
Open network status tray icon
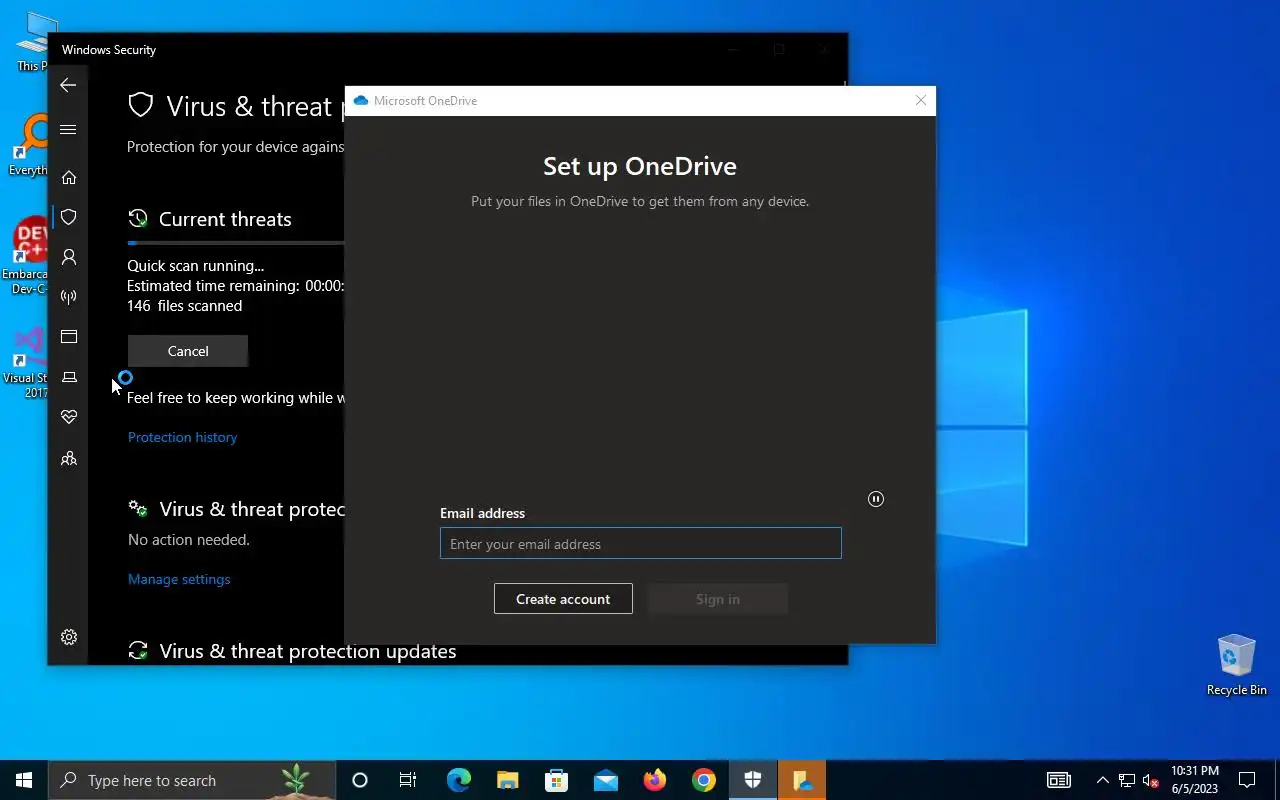coord(1127,780)
